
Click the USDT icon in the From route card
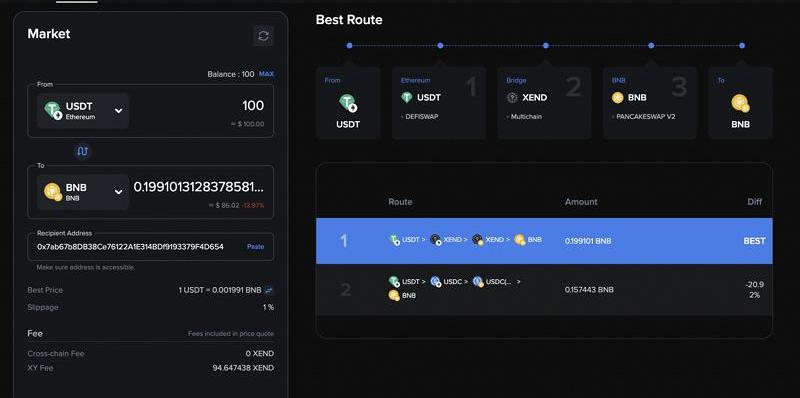click(x=348, y=104)
